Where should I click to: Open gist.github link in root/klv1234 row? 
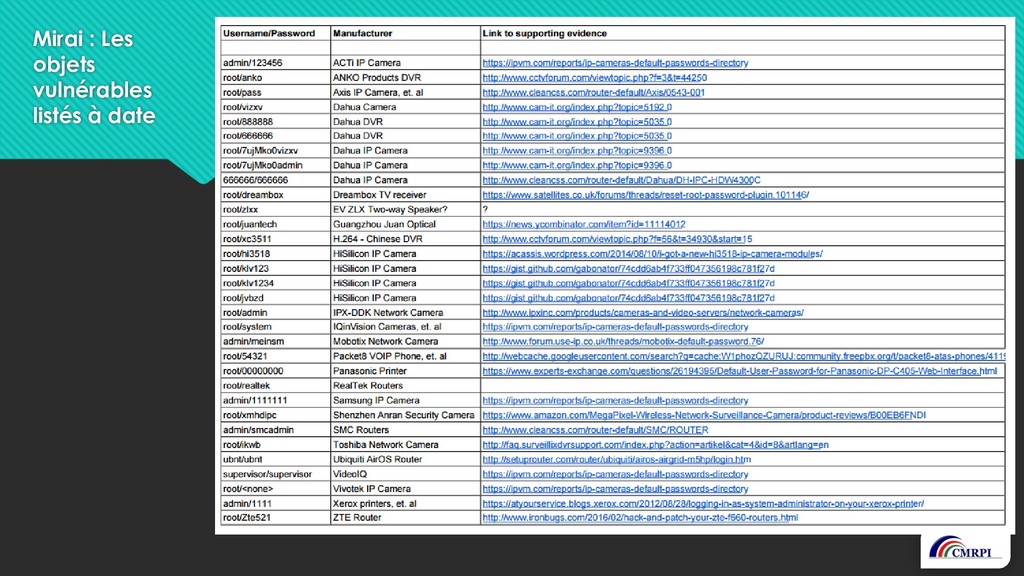click(x=628, y=283)
